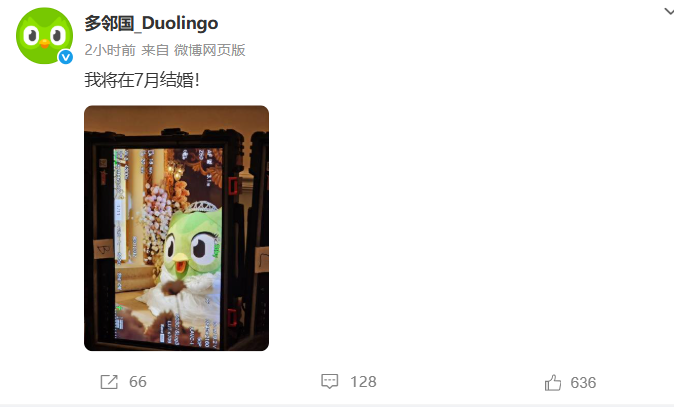Click the repost count 66
Image resolution: width=674 pixels, height=407 pixels.
click(138, 382)
